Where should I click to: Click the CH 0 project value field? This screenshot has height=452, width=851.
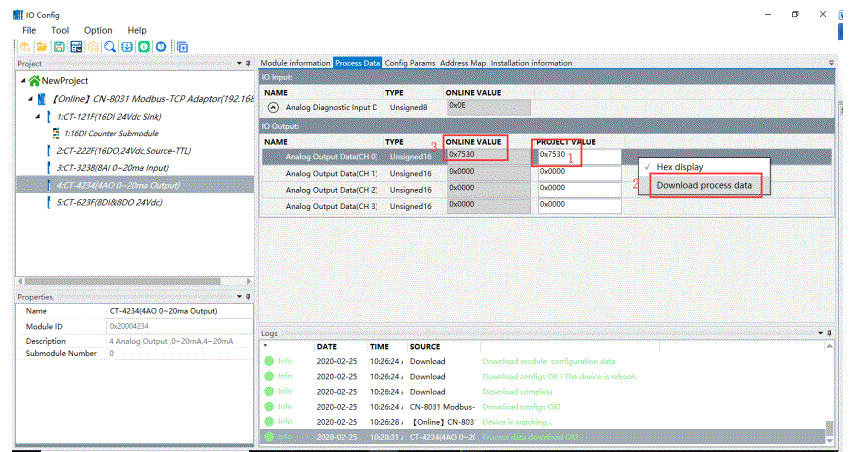point(579,157)
